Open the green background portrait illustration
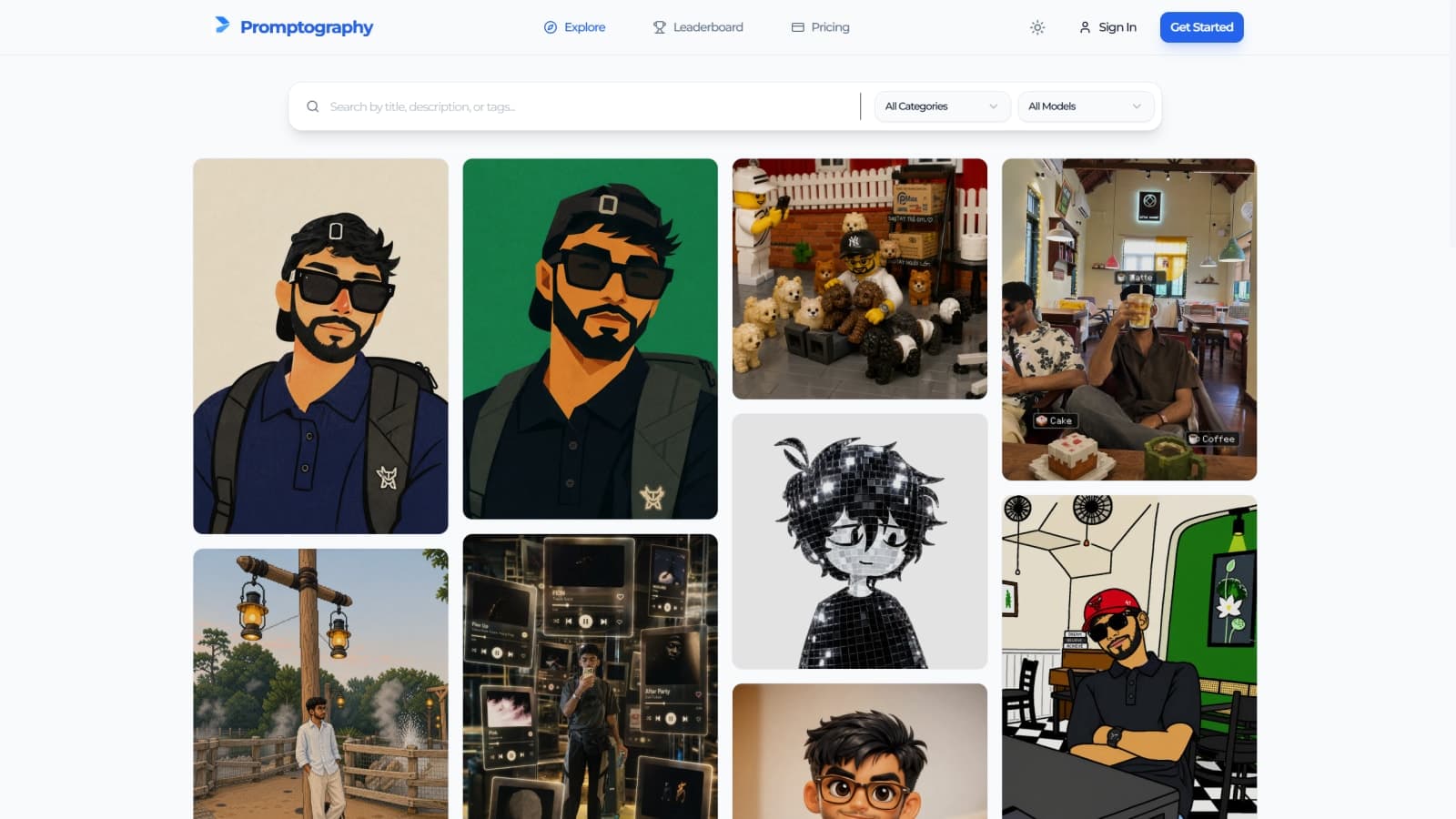 pyautogui.click(x=590, y=339)
